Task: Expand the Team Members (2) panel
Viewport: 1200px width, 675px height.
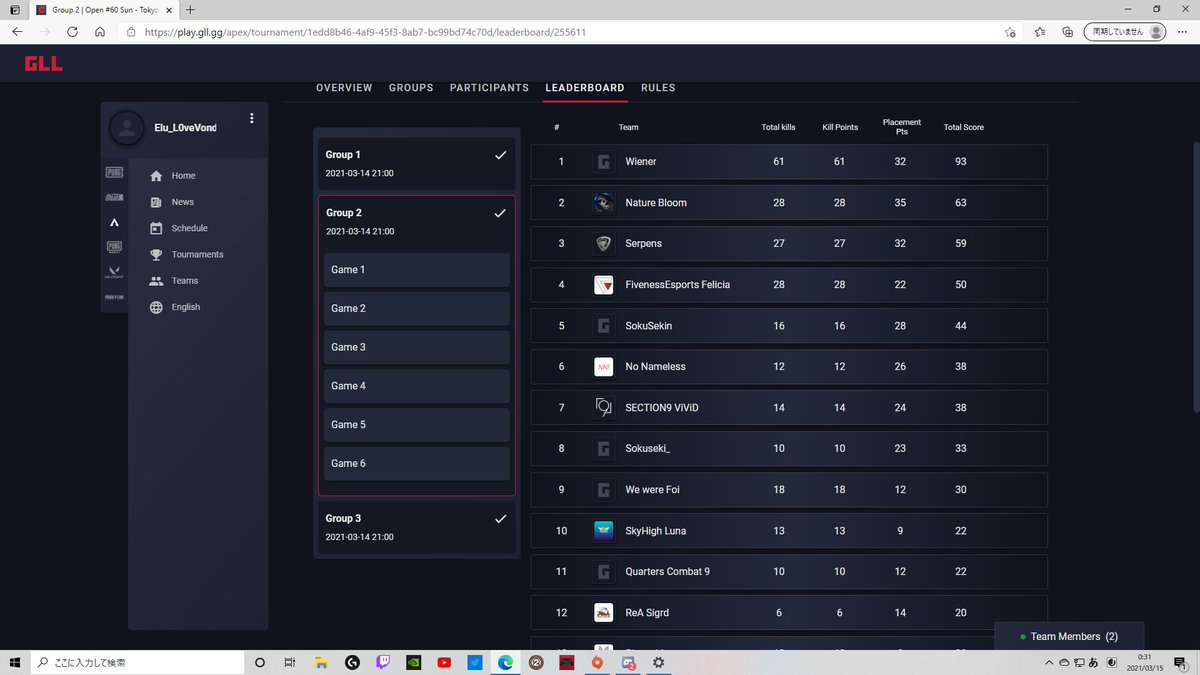Action: tap(1069, 637)
